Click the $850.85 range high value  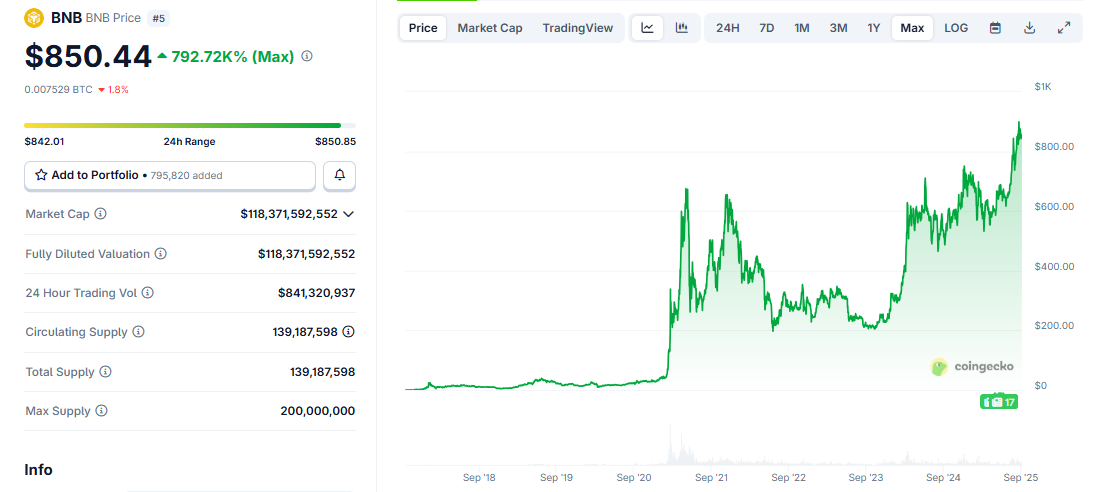(336, 141)
